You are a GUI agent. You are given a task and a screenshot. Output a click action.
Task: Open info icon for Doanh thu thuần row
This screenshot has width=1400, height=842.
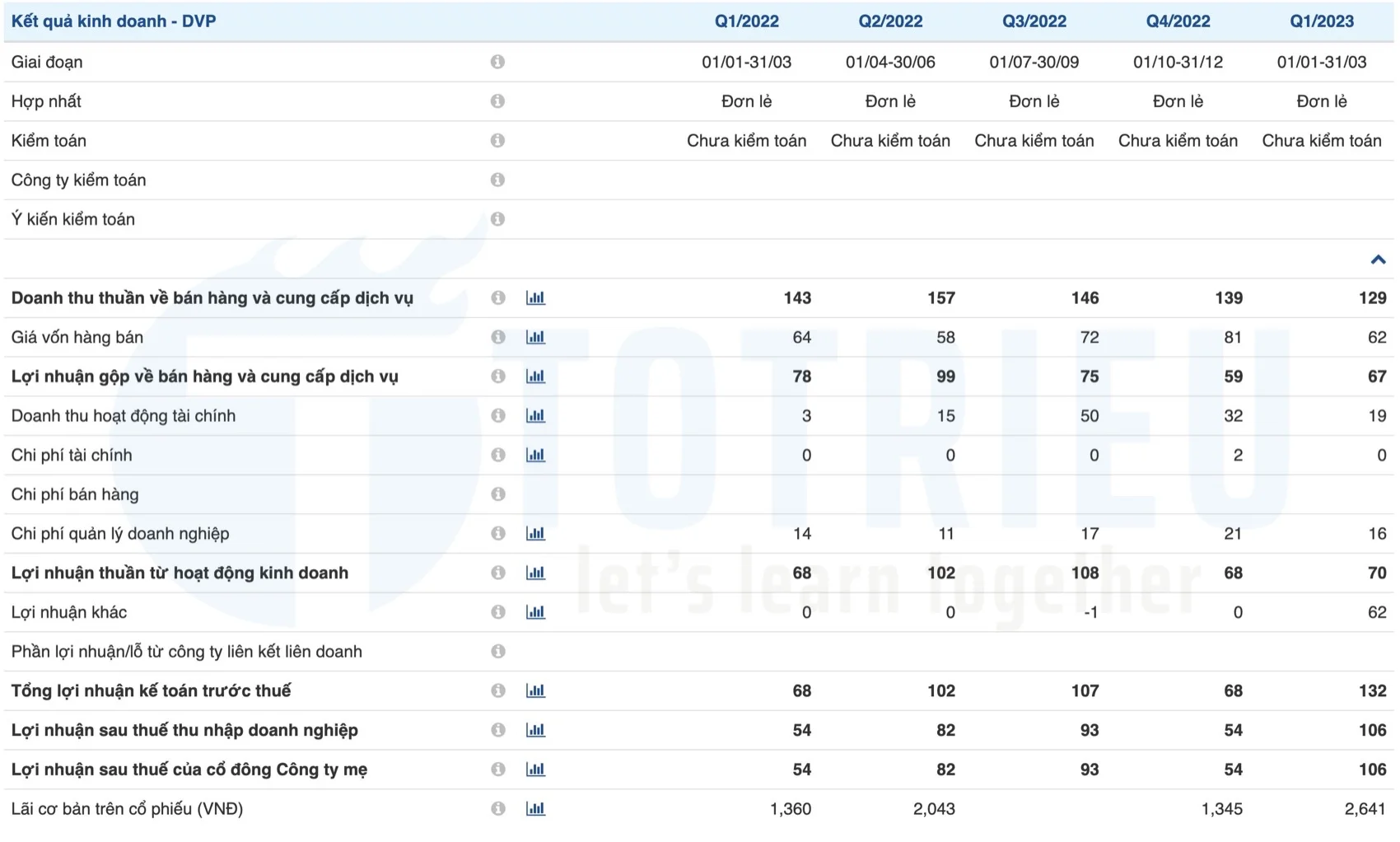[498, 297]
